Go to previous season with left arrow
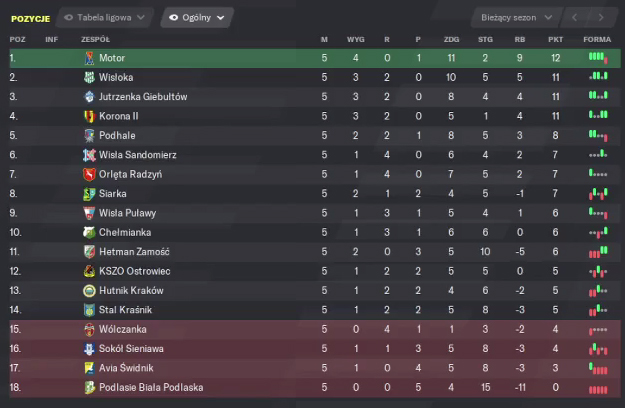The image size is (625, 408). coord(575,18)
